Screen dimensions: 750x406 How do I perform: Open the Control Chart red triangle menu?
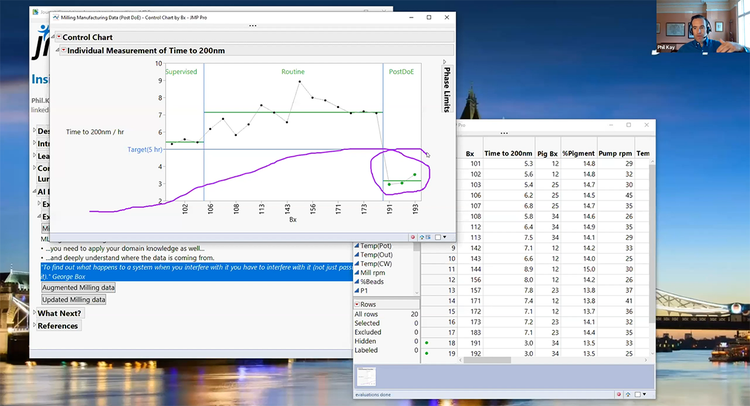[x=58, y=37]
